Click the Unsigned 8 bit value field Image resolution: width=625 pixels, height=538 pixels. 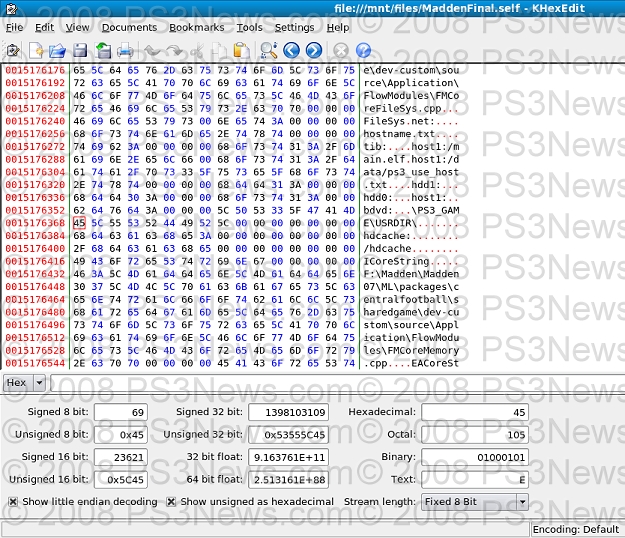coord(121,434)
